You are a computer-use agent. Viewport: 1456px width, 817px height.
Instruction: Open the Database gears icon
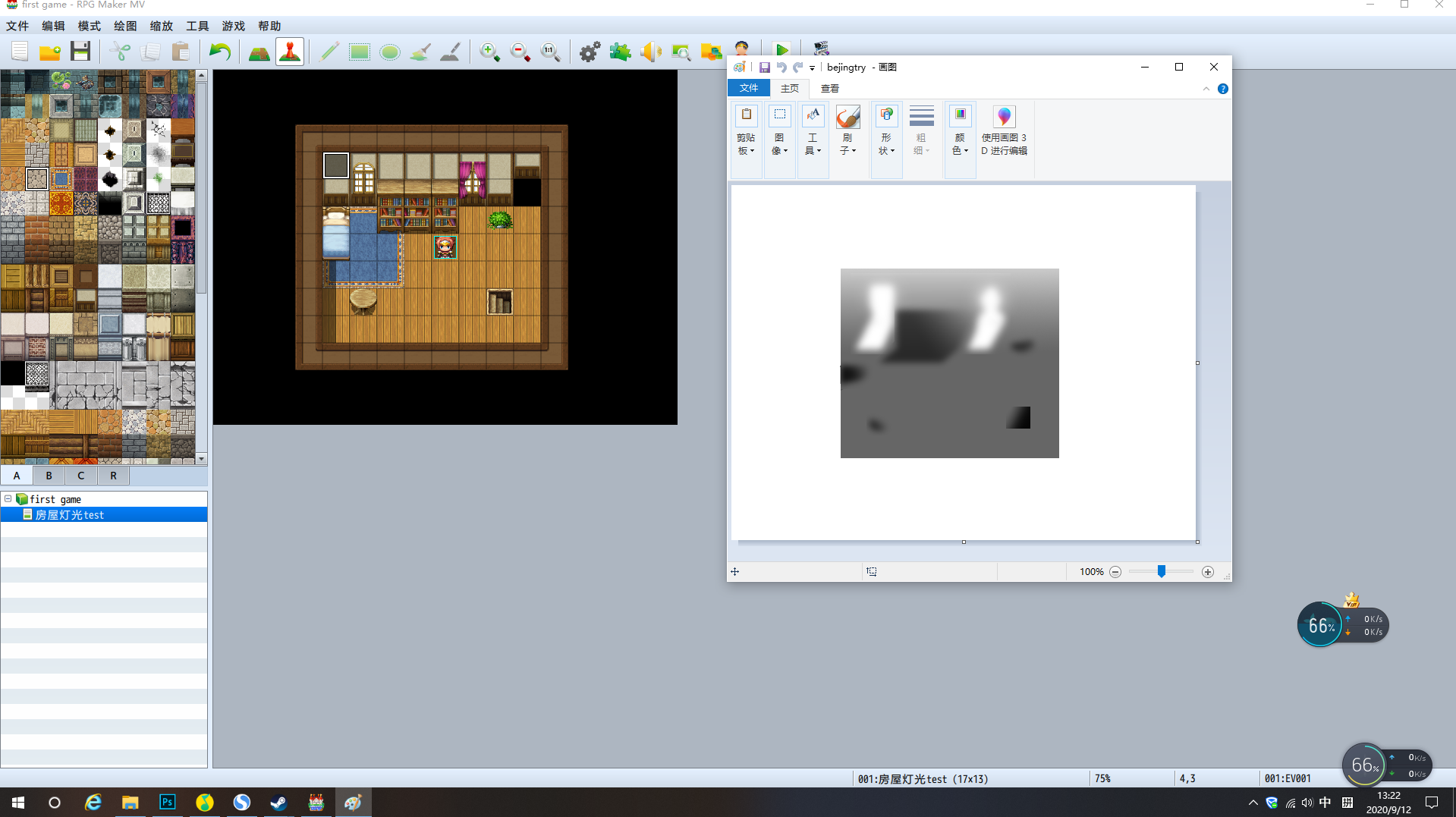[x=590, y=52]
